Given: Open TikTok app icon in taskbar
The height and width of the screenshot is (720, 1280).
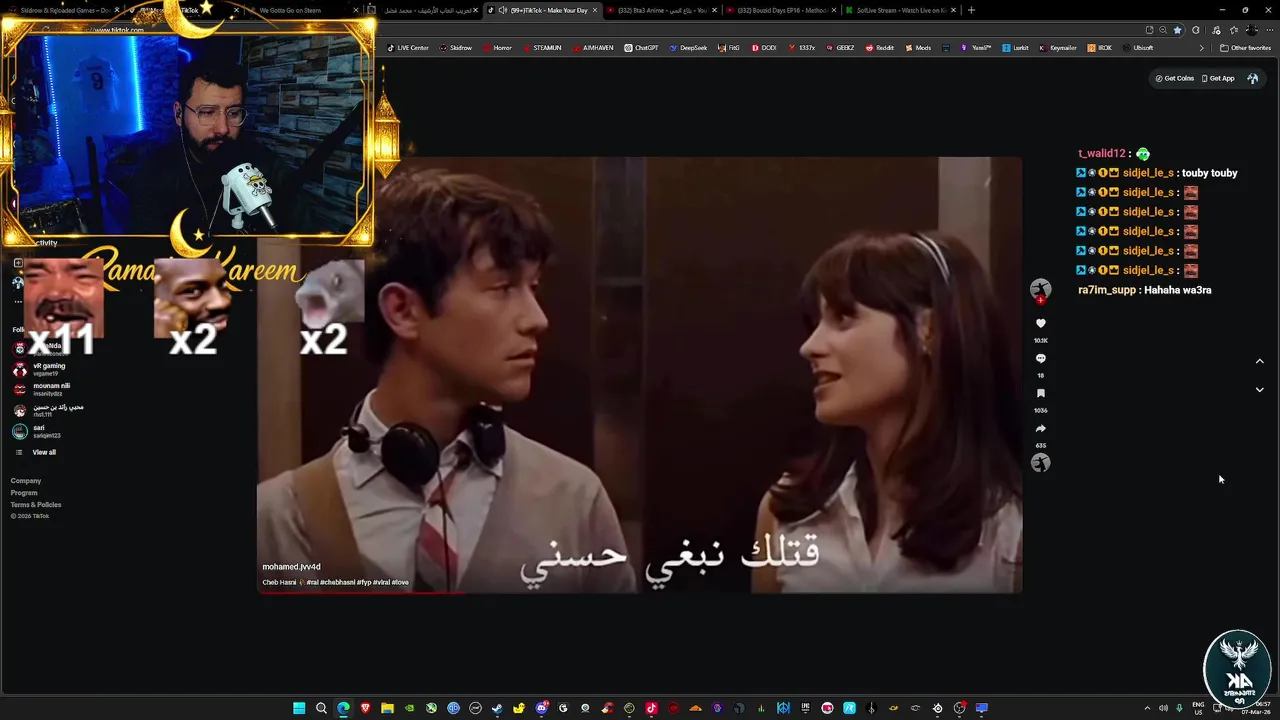Looking at the screenshot, I should [651, 708].
